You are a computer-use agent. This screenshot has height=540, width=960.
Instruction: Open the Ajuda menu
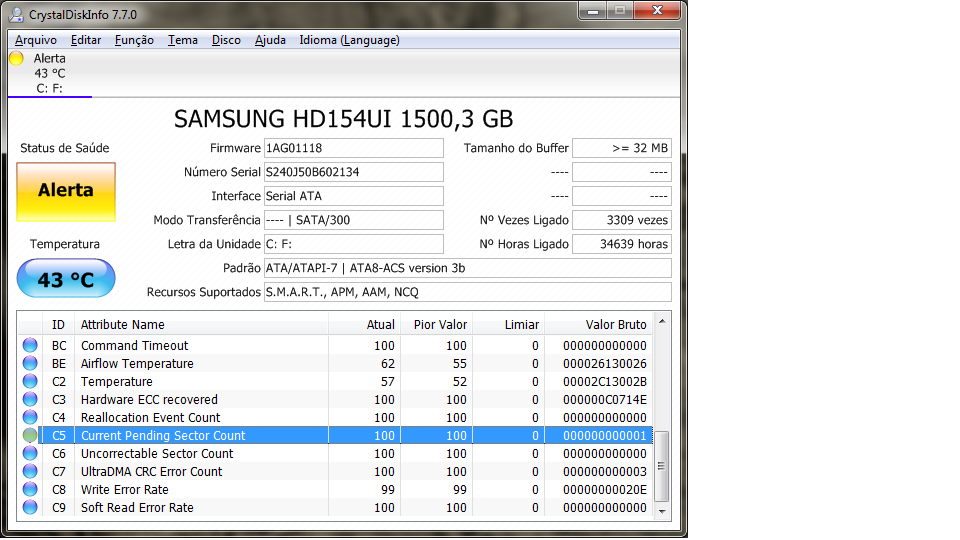tap(270, 40)
